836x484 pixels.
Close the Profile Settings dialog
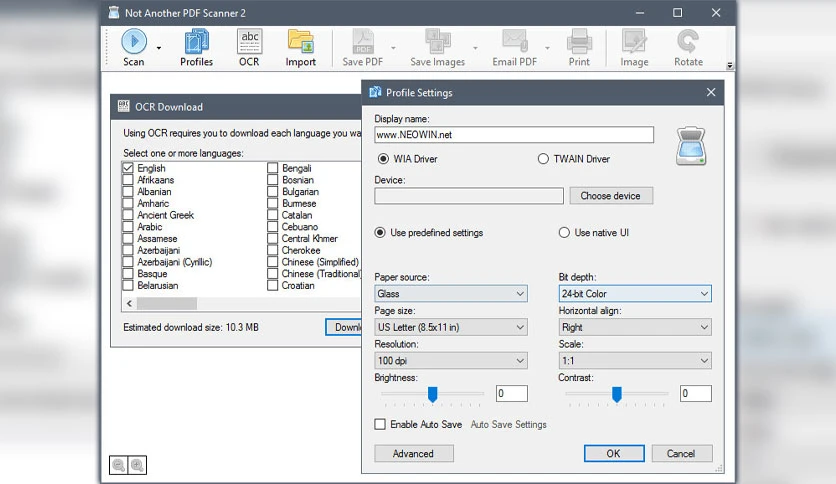tap(711, 92)
